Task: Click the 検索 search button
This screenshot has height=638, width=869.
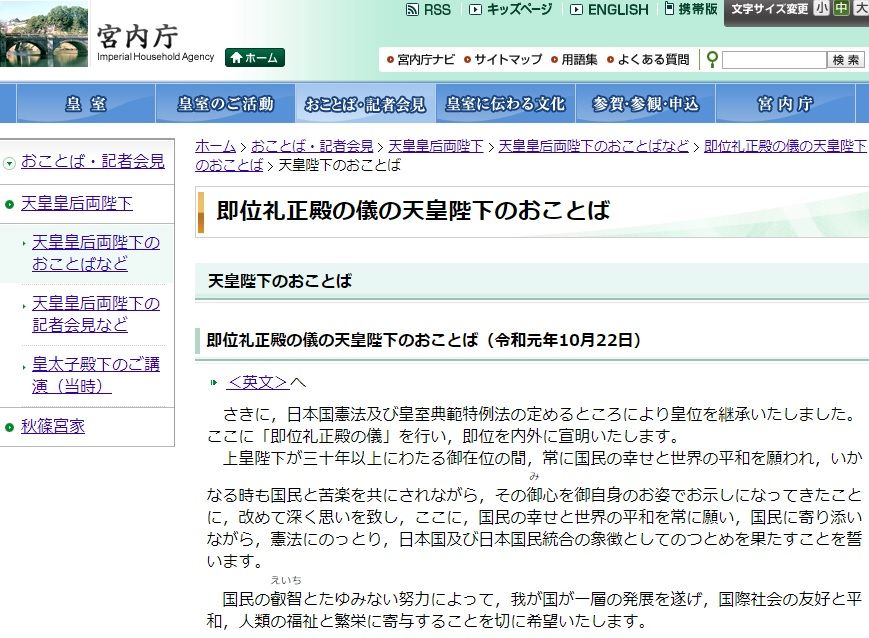Action: [x=846, y=60]
